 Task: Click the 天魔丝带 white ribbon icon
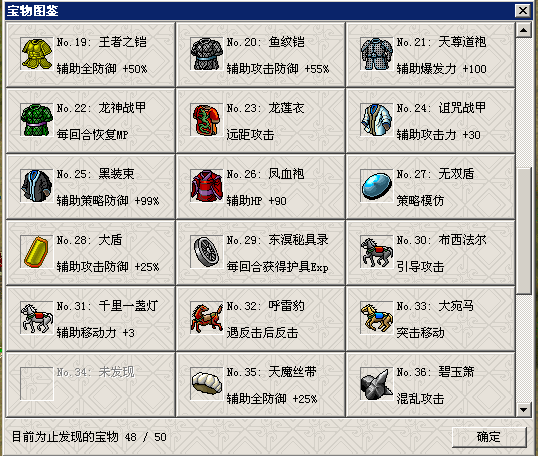pyautogui.click(x=207, y=384)
